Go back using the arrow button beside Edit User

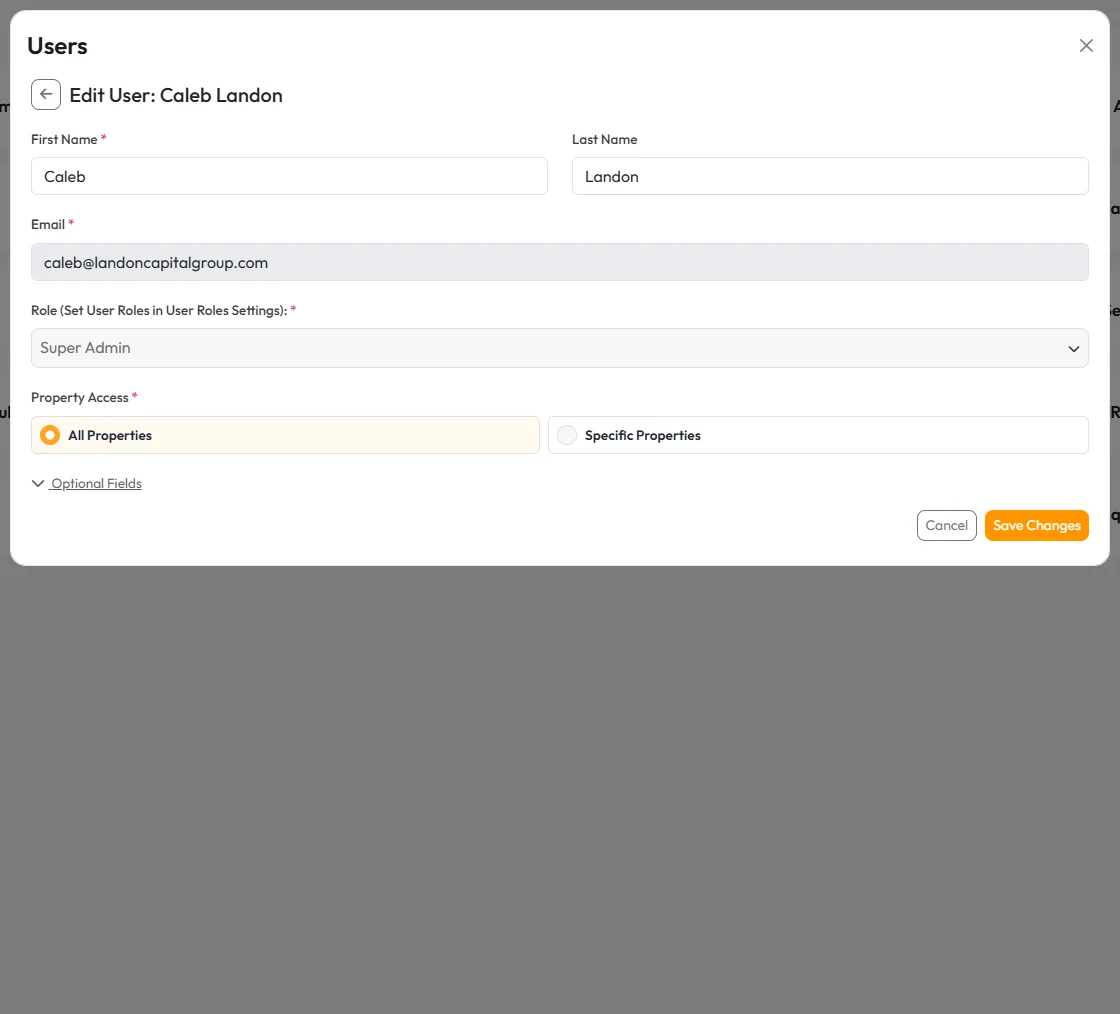(46, 94)
